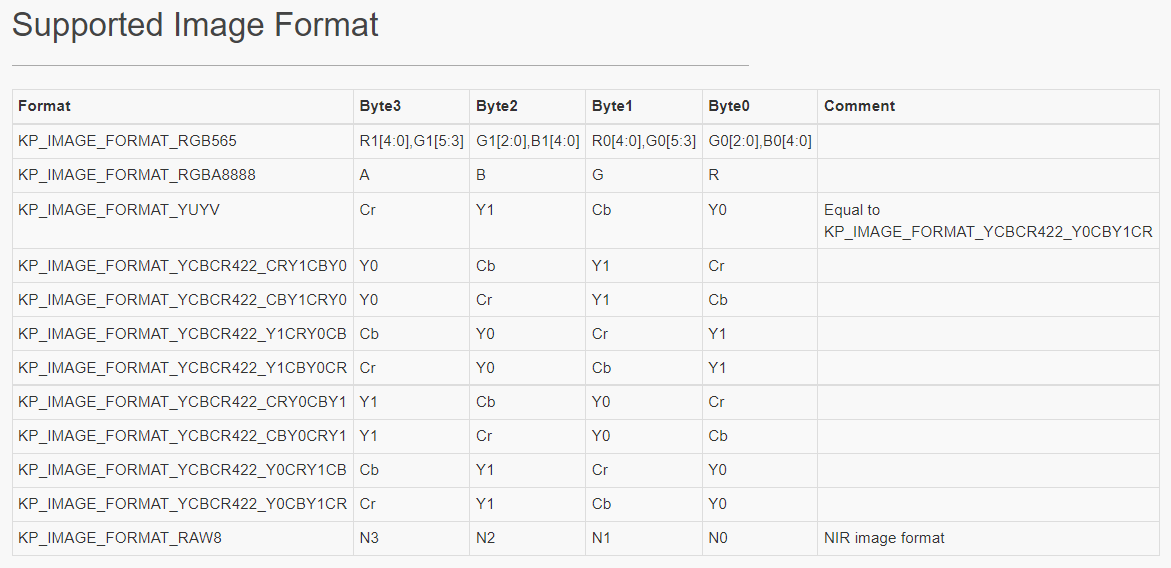This screenshot has height=568, width=1171.
Task: Click the RGB565 Byte3 value R1[4:0],G1[5:3]
Action: [411, 141]
